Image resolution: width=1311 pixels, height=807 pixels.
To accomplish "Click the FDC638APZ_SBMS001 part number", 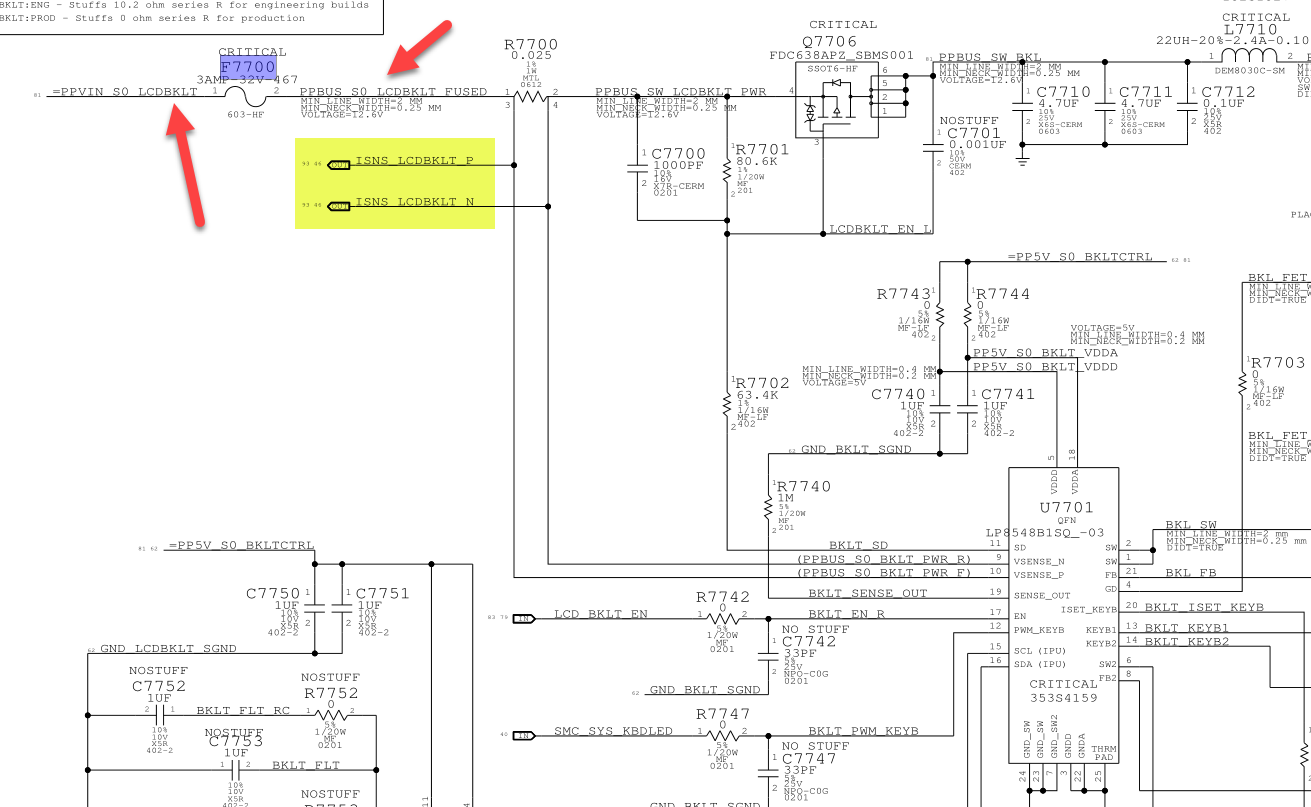I will point(841,54).
